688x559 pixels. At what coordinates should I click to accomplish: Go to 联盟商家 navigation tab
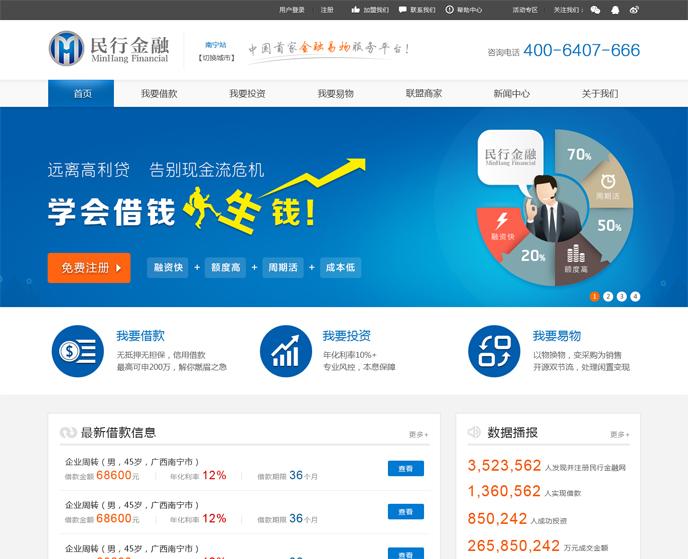[424, 94]
